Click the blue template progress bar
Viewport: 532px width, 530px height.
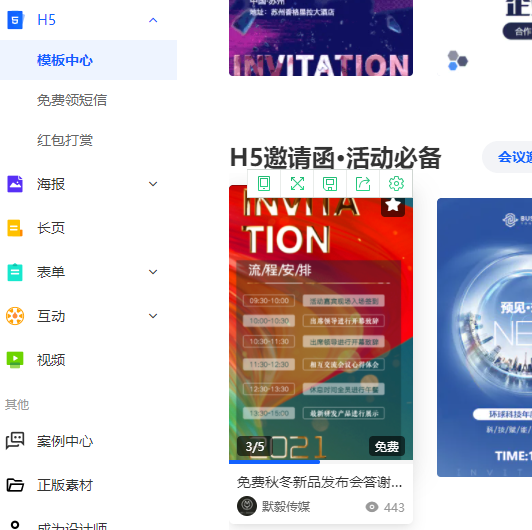(x=274, y=462)
